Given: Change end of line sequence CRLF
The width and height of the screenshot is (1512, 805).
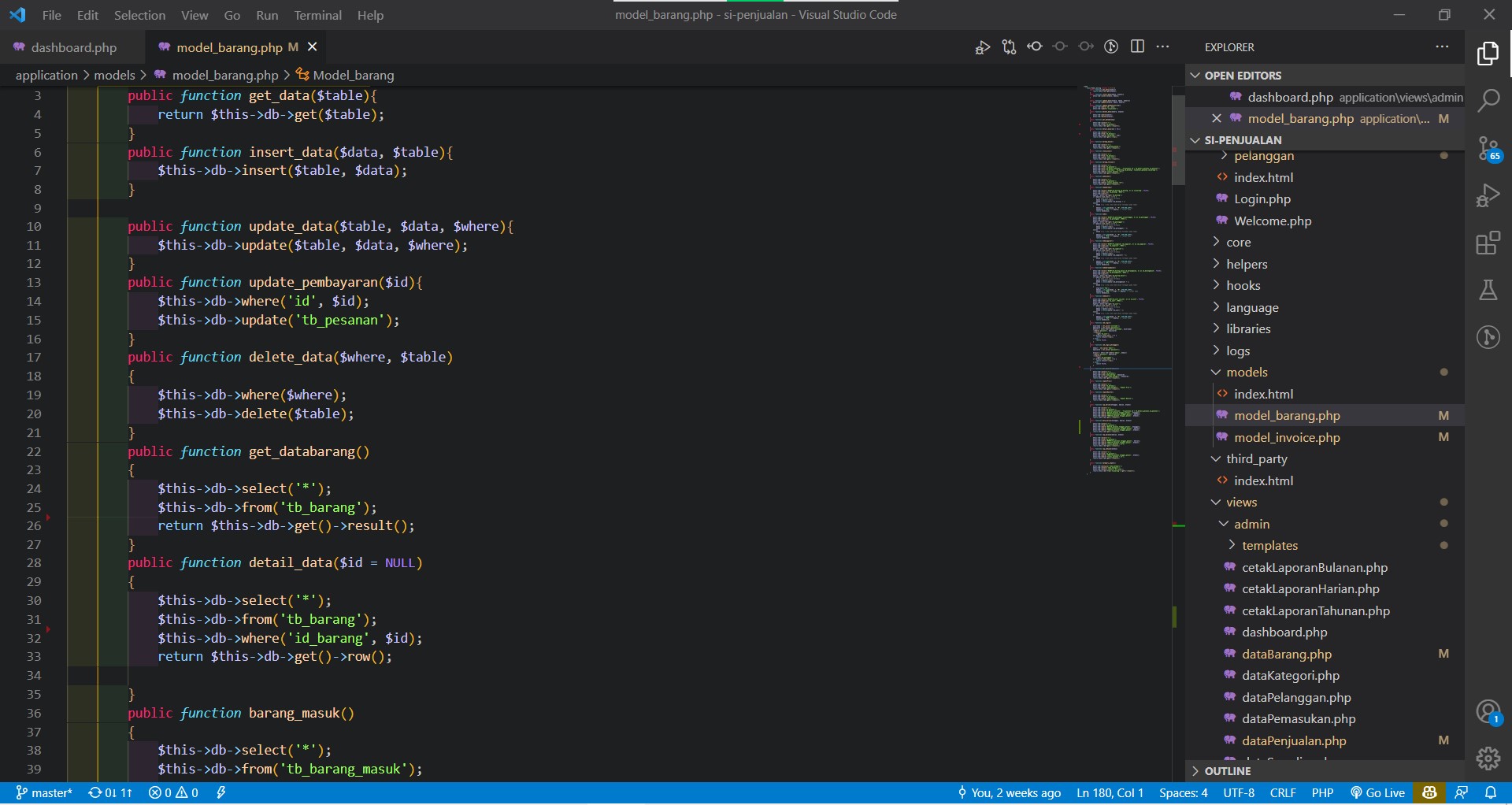Looking at the screenshot, I should click(1283, 793).
